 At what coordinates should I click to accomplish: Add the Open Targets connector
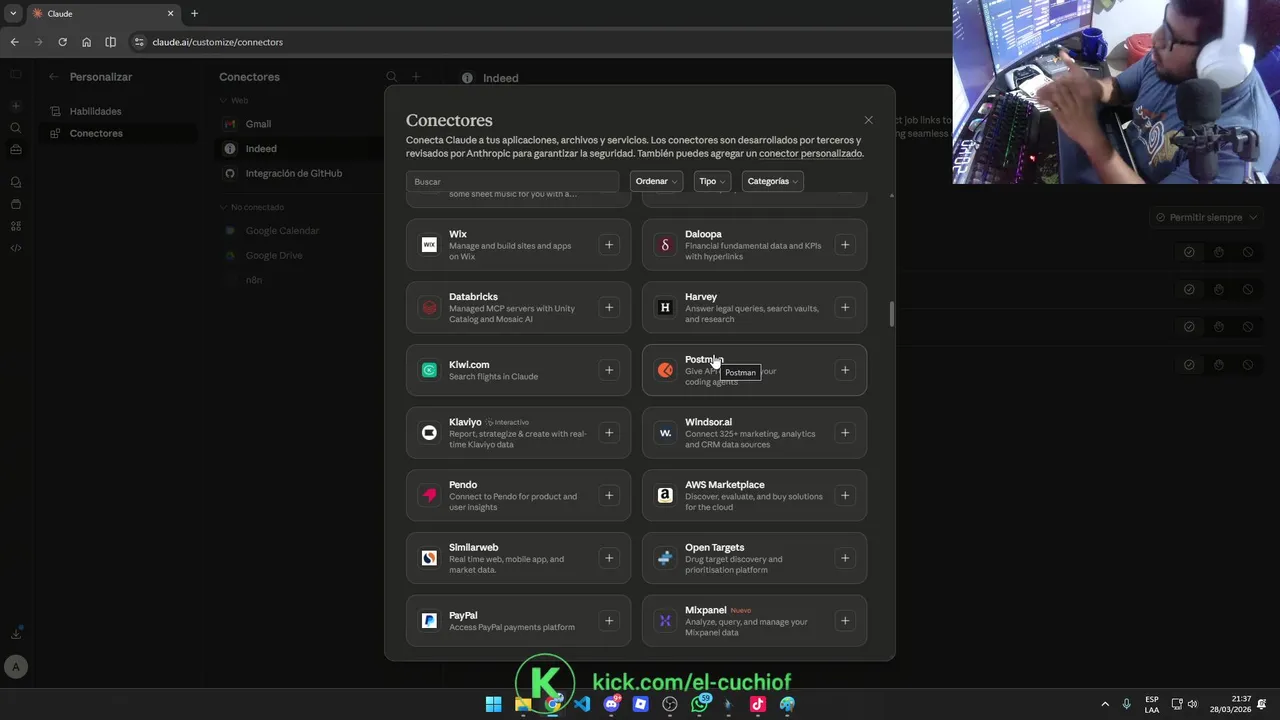845,558
